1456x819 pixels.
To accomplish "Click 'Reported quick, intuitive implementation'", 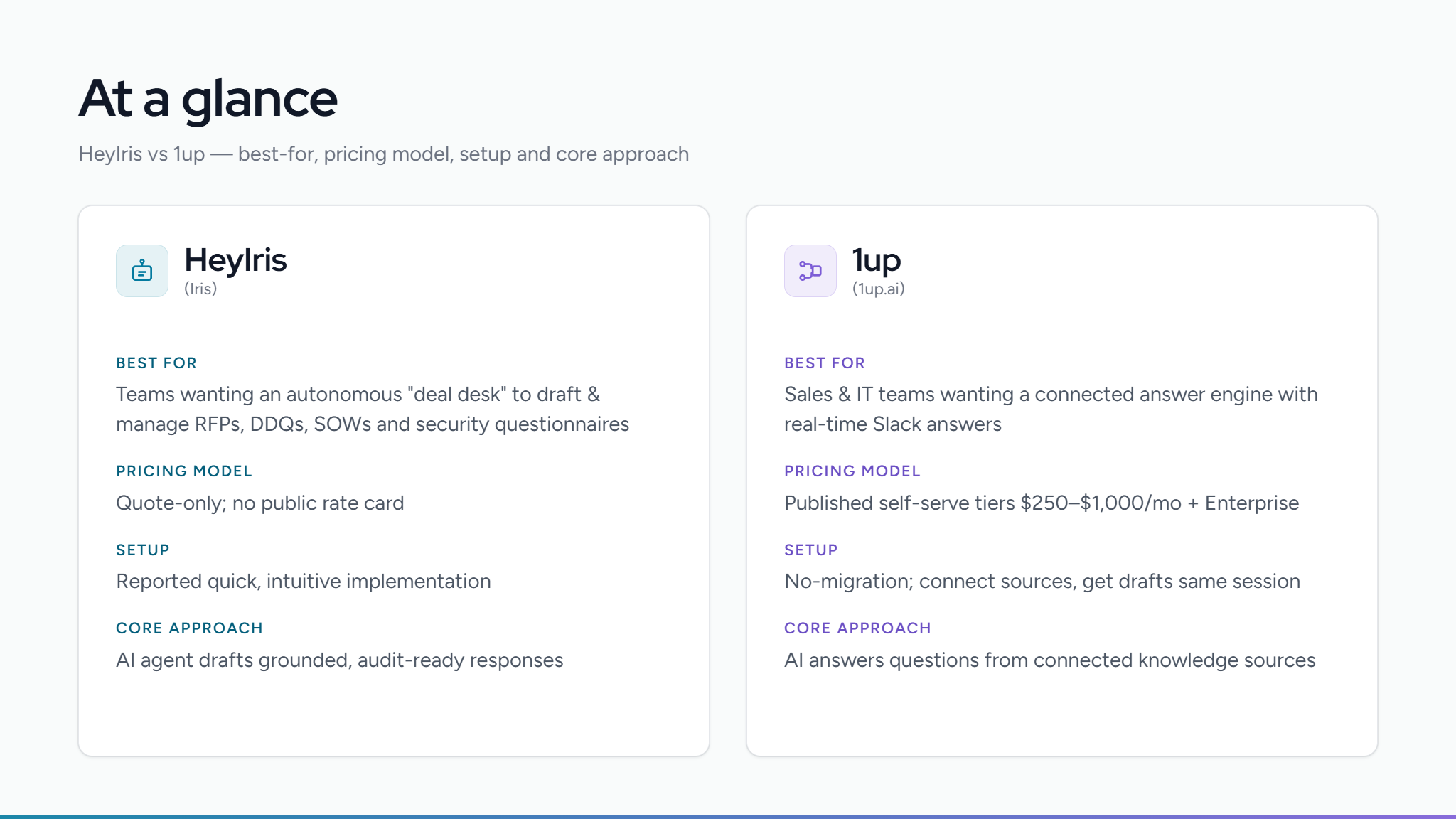I will click(304, 582).
